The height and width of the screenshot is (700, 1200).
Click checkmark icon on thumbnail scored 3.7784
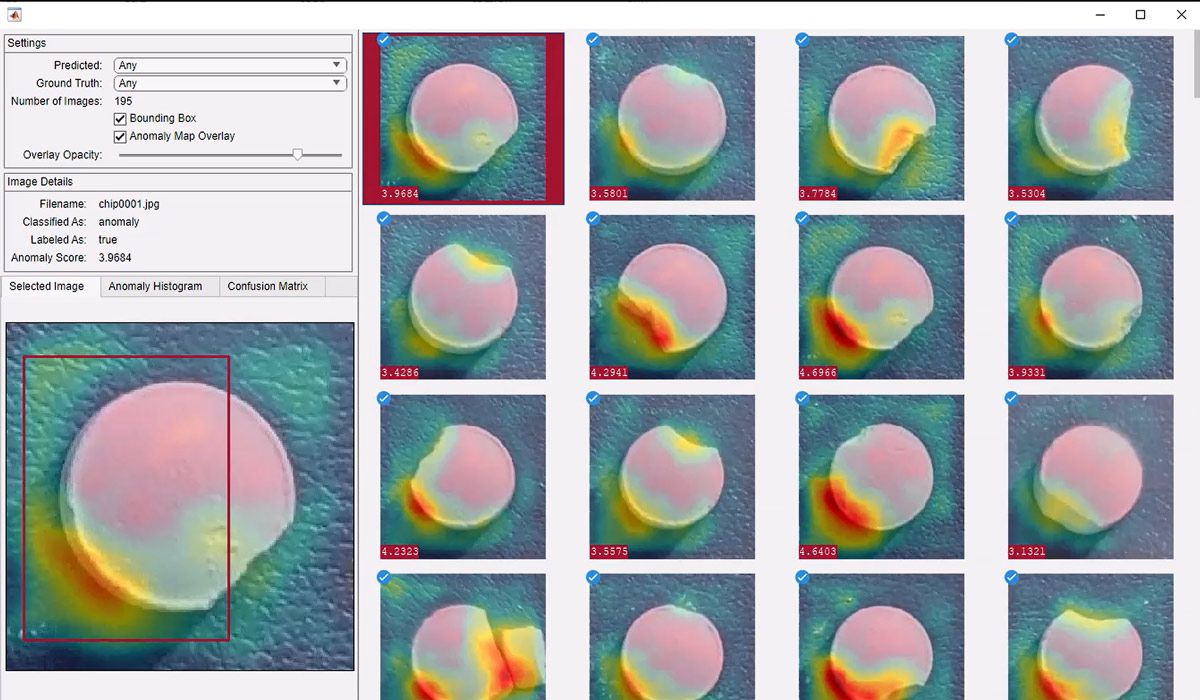click(x=801, y=39)
